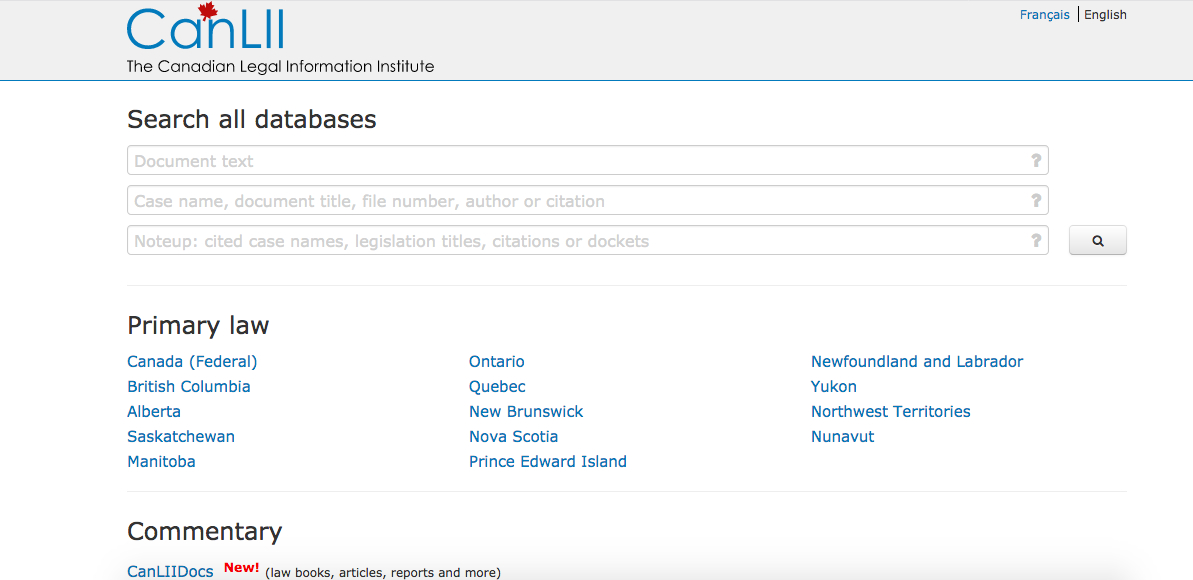Viewport: 1193px width, 580px height.
Task: Click the magnifying glass search button
Action: 1097,241
